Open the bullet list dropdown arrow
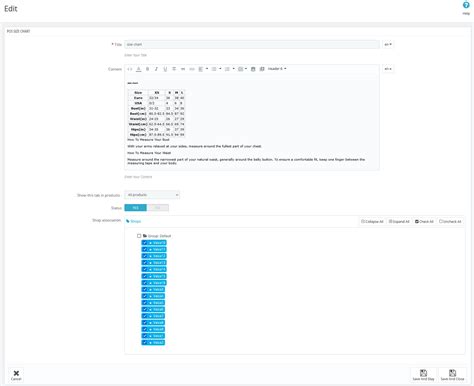This screenshot has width=474, height=386. 220,69
